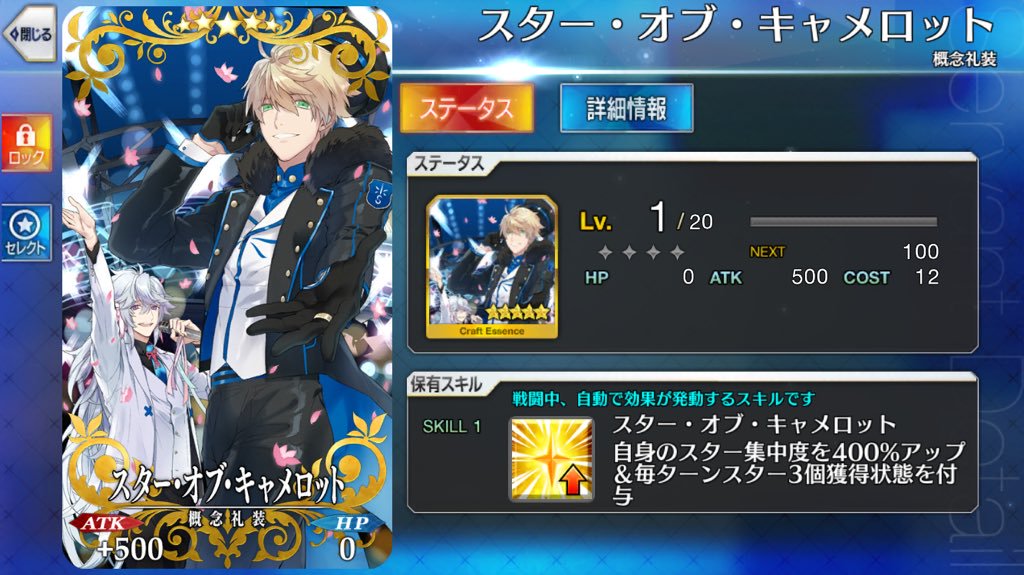1024x575 pixels.
Task: Tap the star-up skill icon
Action: pyautogui.click(x=551, y=459)
